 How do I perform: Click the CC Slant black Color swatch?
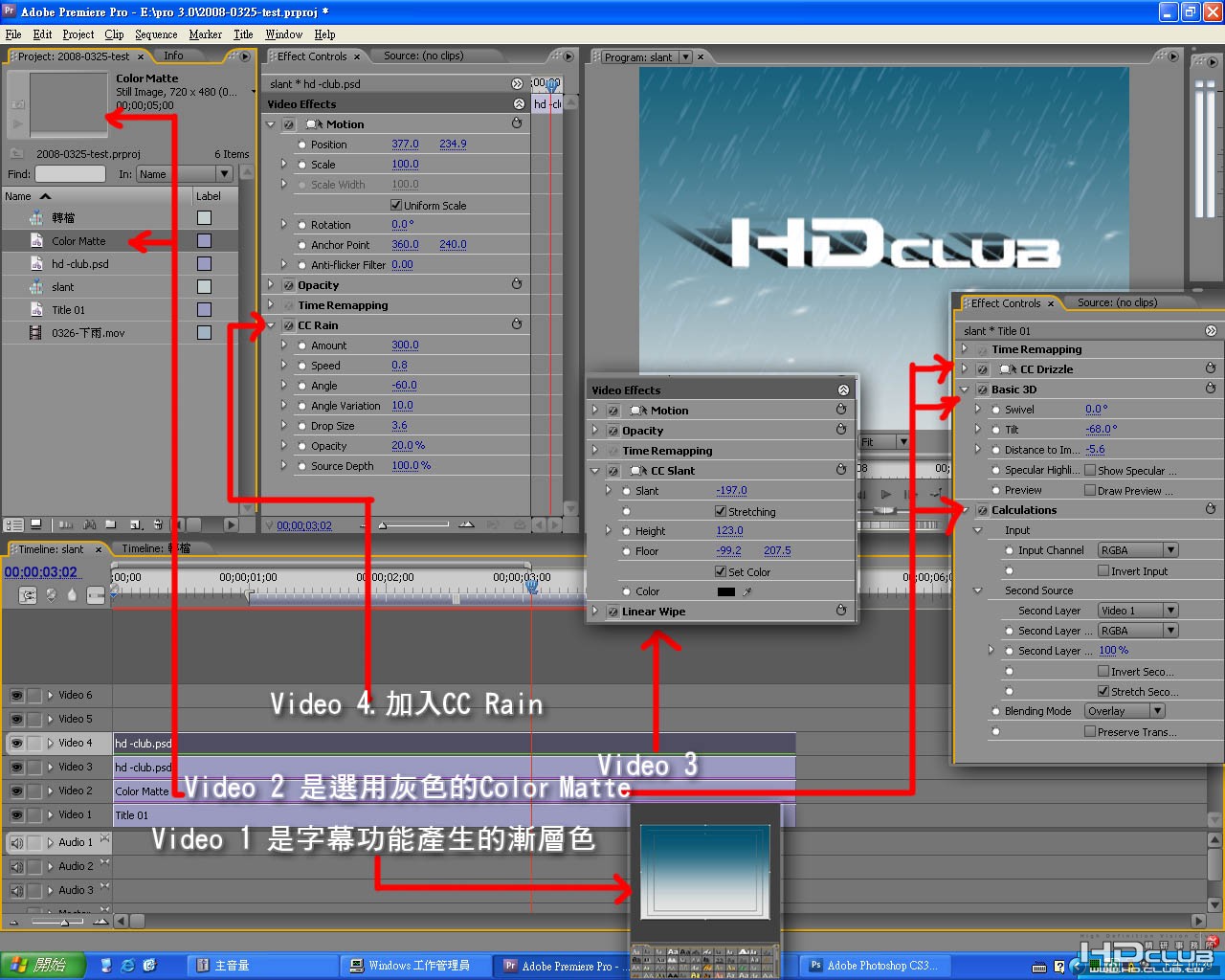[x=726, y=591]
